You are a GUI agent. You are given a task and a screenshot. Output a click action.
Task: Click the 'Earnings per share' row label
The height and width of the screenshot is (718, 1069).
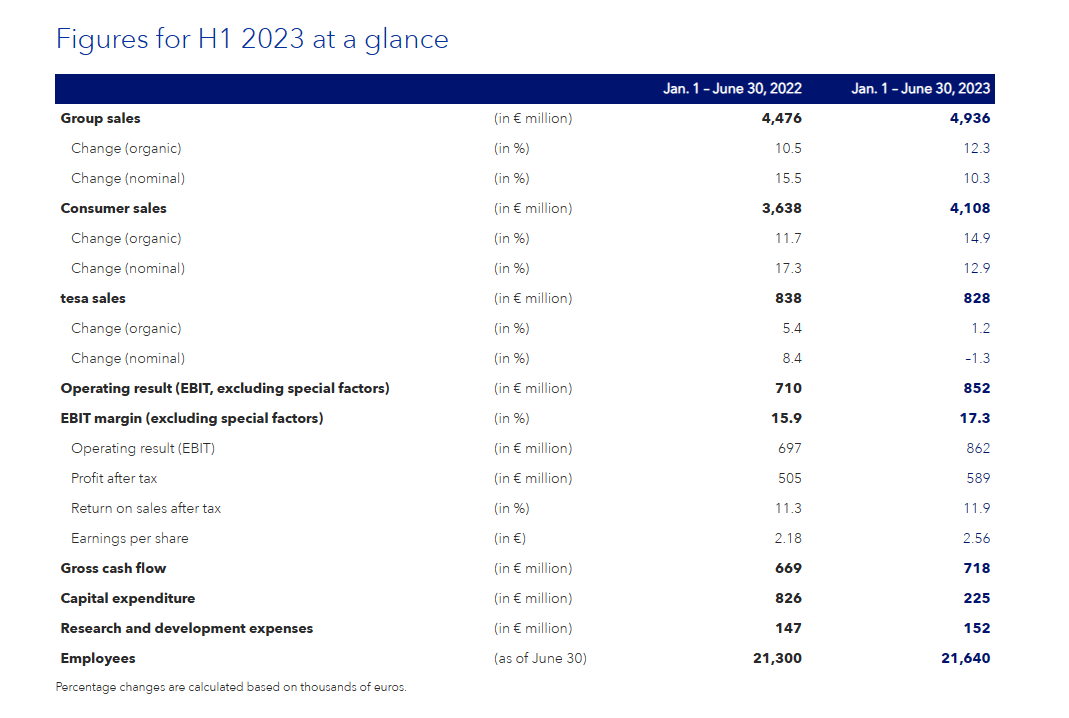tap(129, 538)
